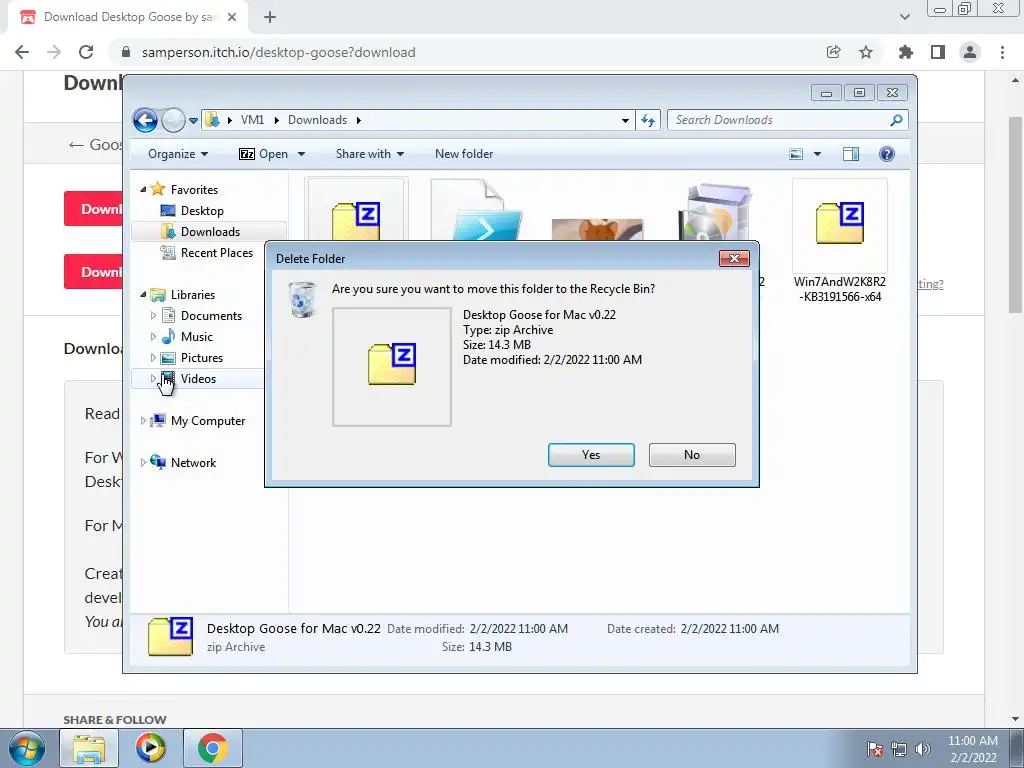Expand the Open dropdown arrow

point(301,154)
